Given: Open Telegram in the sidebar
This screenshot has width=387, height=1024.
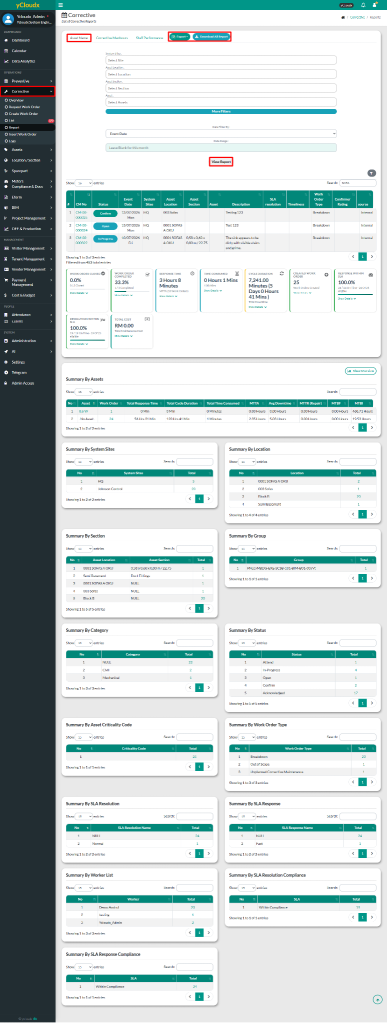Looking at the screenshot, I should 27,372.
